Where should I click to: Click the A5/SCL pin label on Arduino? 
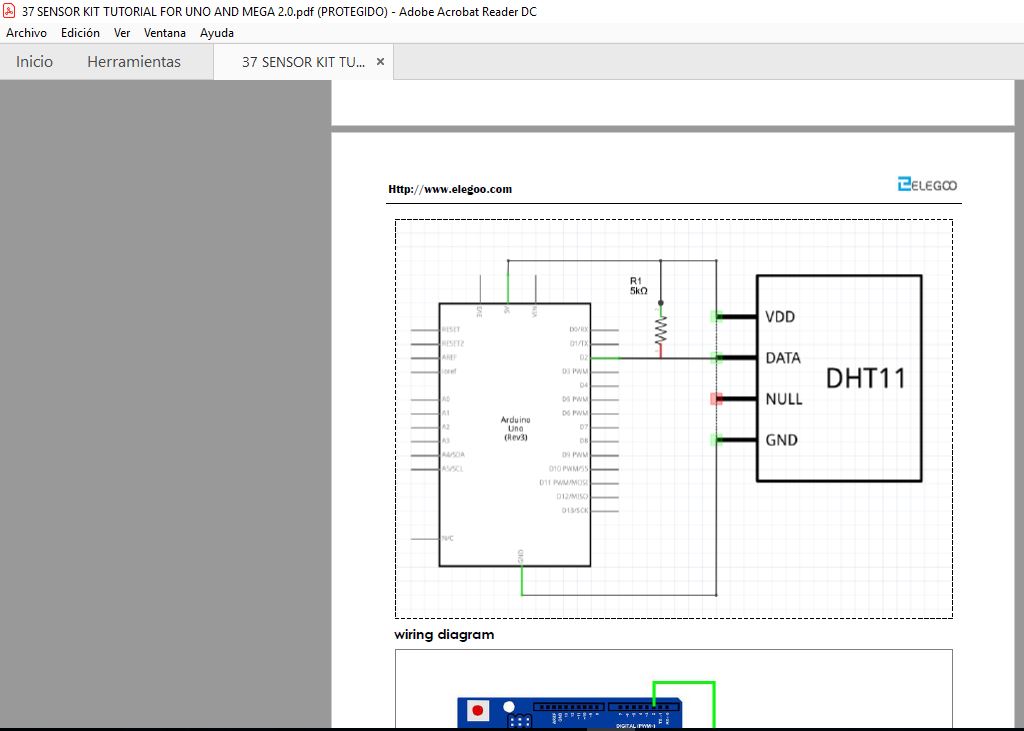pos(453,469)
